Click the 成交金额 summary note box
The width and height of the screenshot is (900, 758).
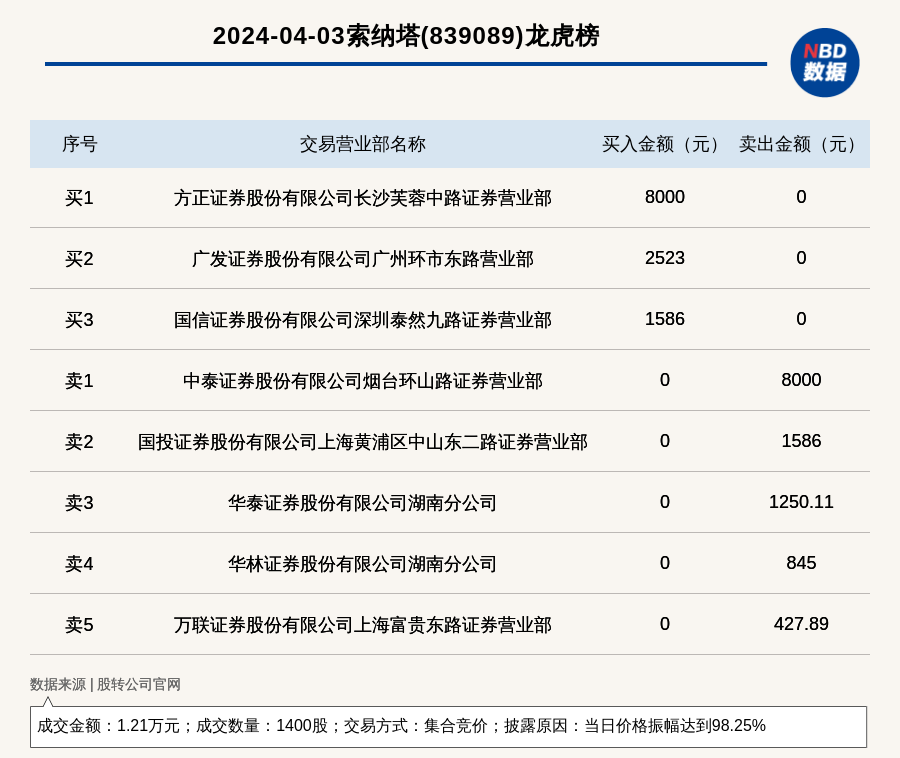(x=448, y=726)
